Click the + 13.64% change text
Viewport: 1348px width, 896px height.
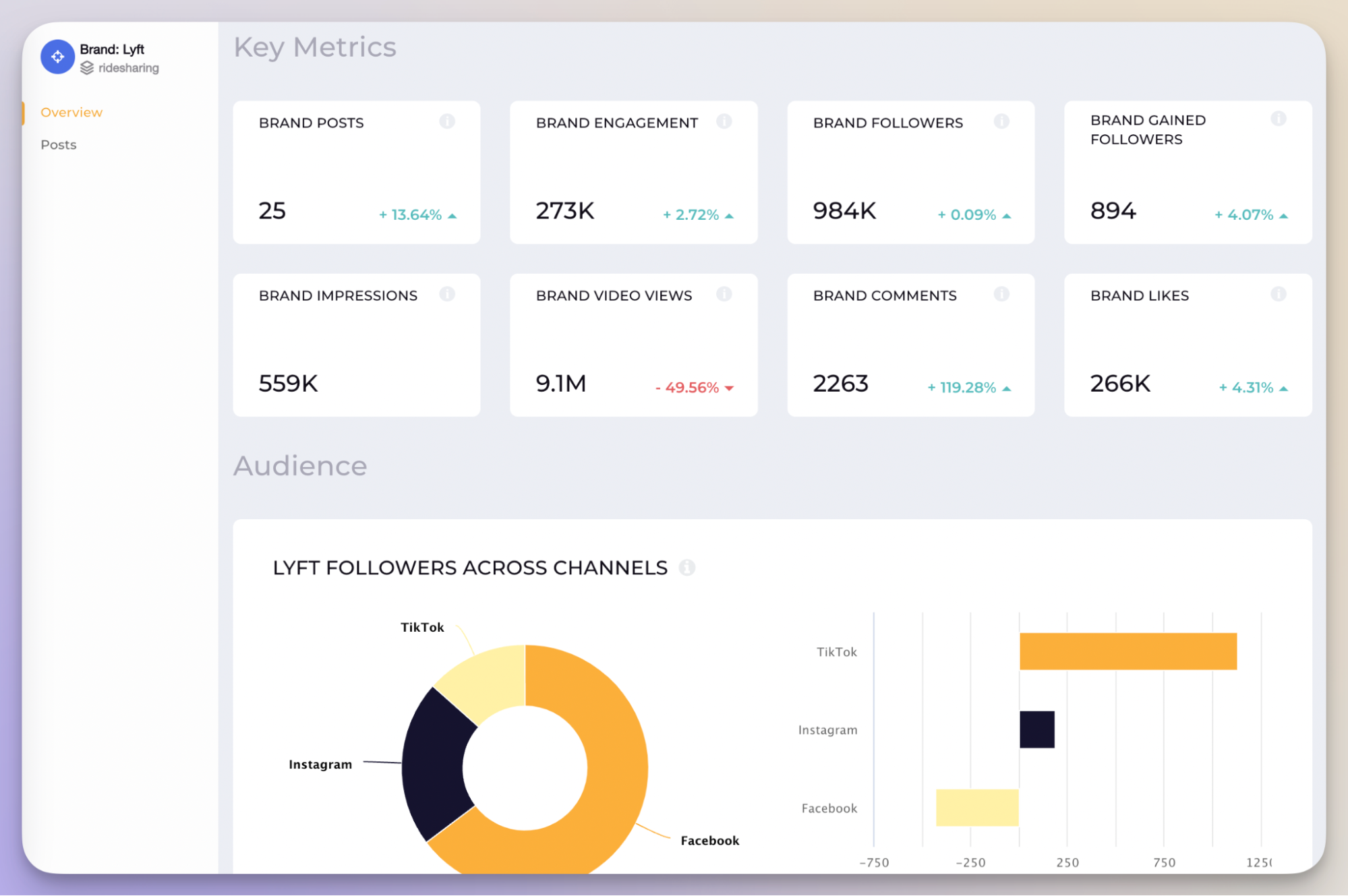[410, 215]
